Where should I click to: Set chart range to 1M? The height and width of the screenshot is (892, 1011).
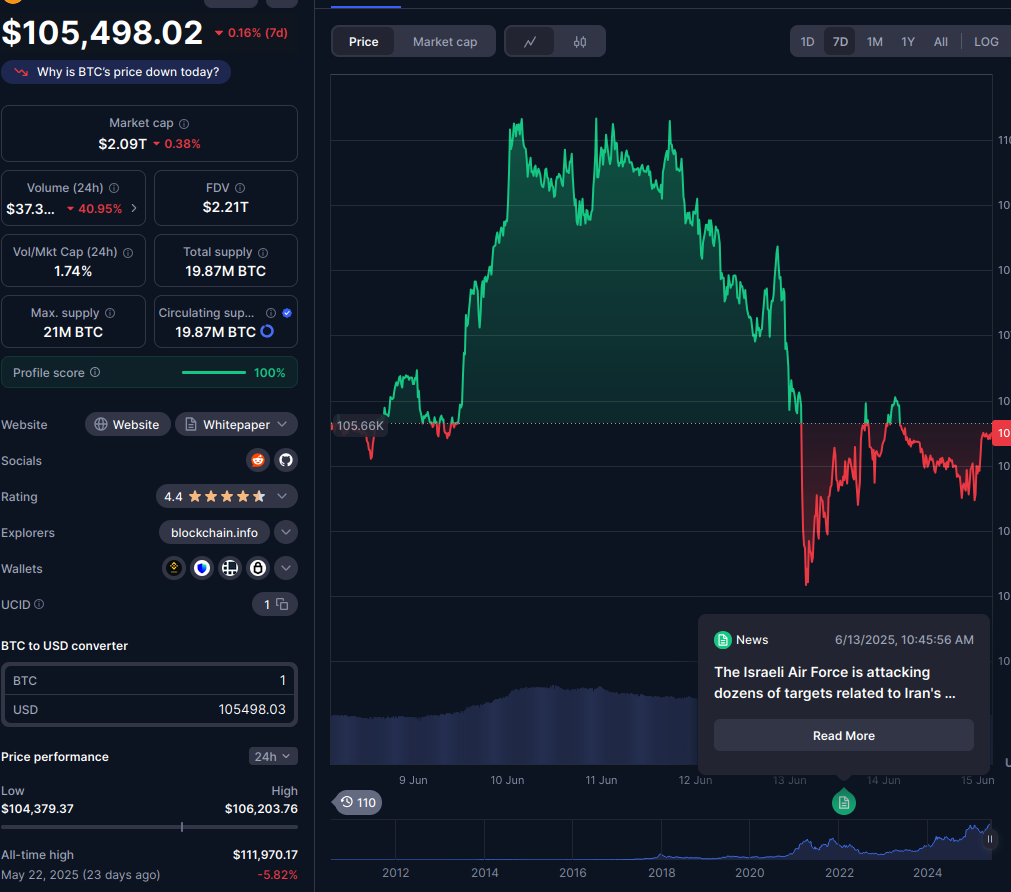tap(874, 42)
